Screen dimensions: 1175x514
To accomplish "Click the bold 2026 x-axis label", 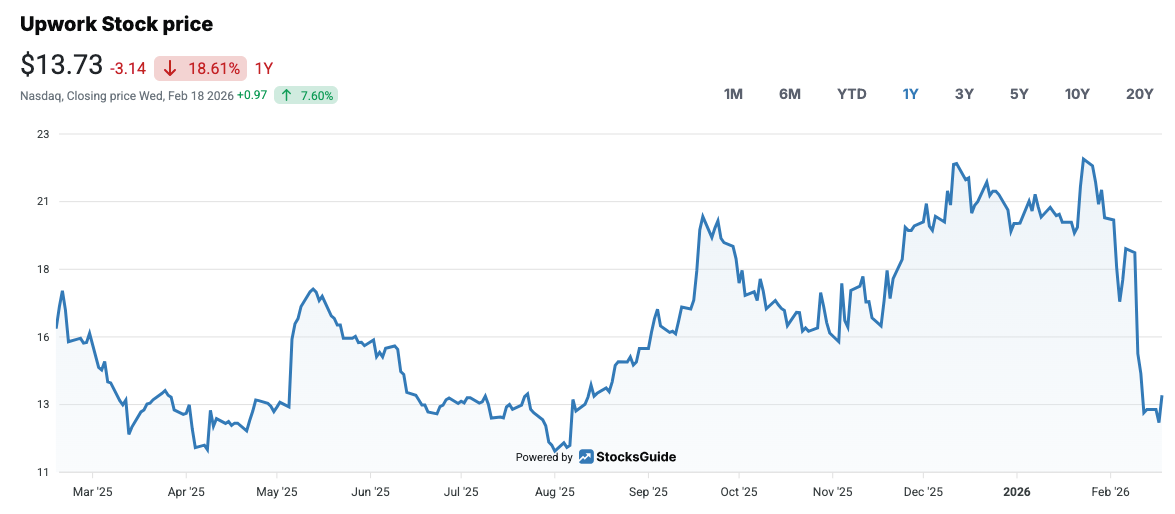I will tap(1017, 492).
